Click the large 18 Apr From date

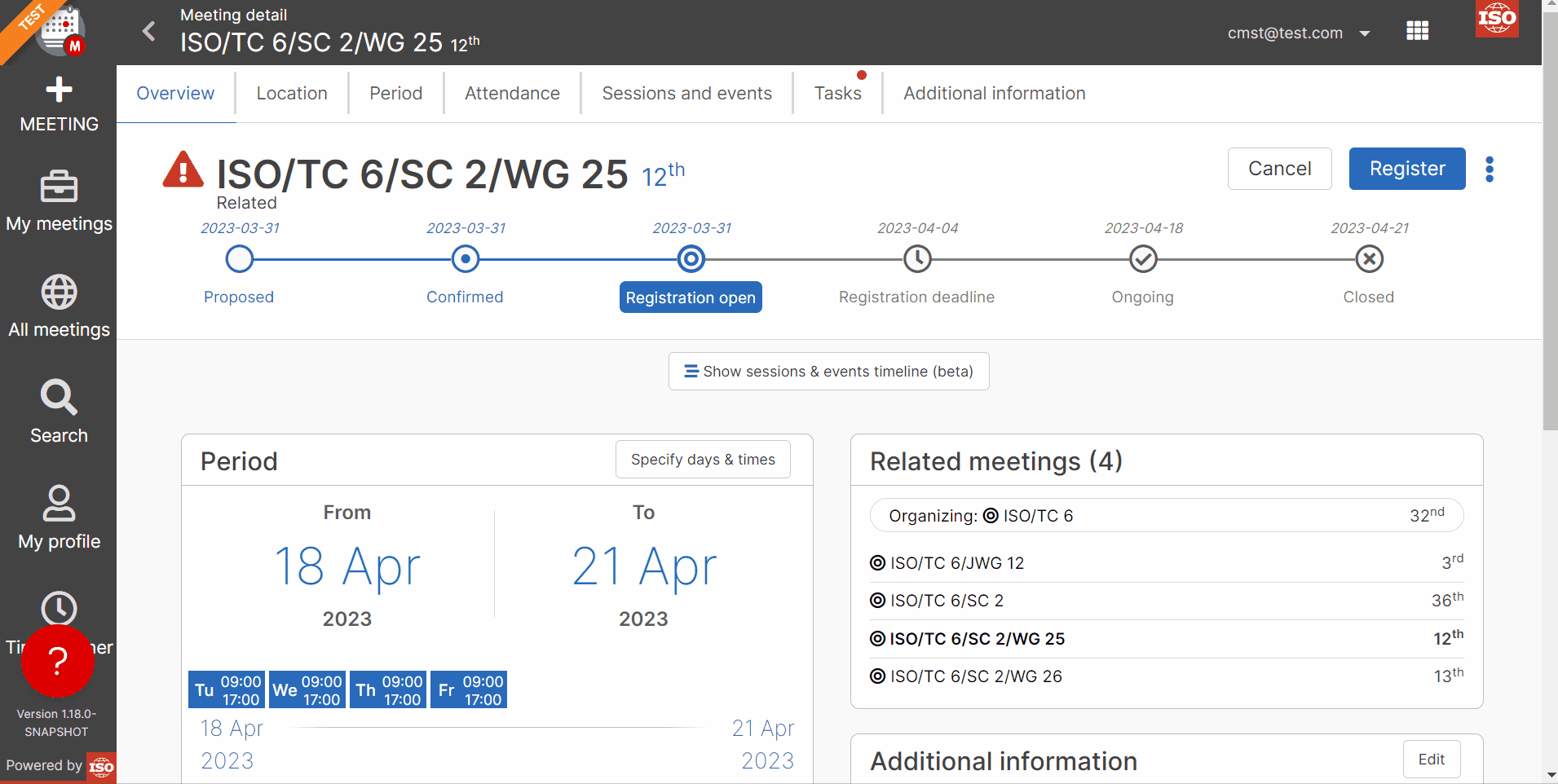[347, 566]
